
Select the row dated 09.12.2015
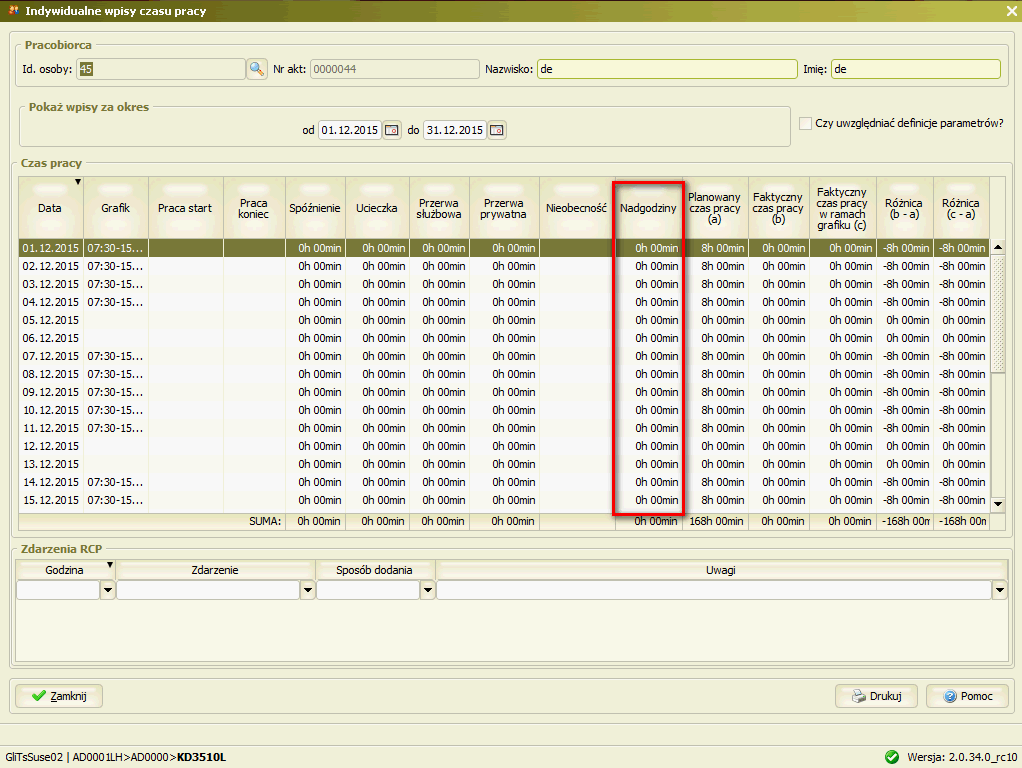coord(504,392)
